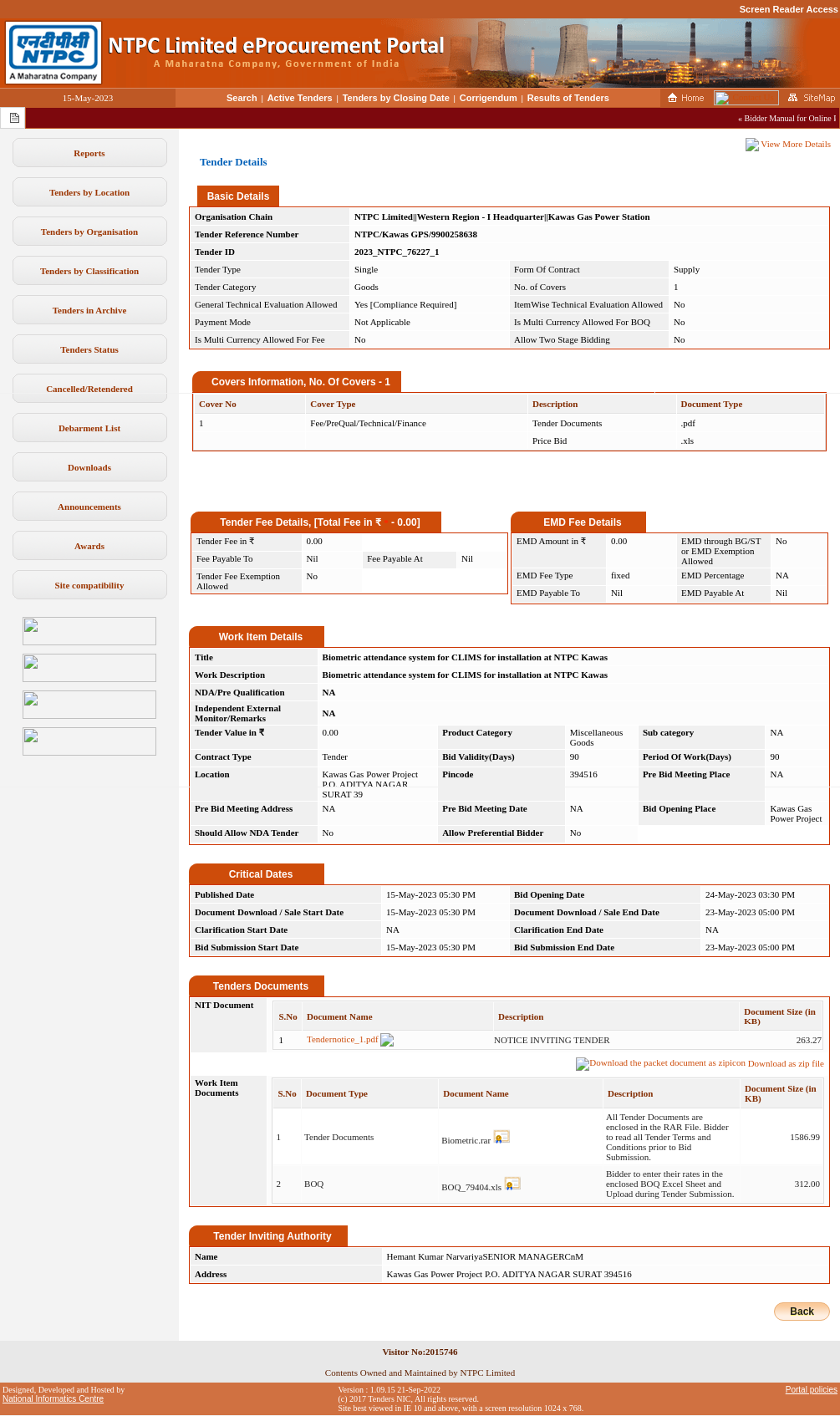The width and height of the screenshot is (840, 1416).
Task: Open National Informatics Centre link
Action: (x=53, y=1398)
